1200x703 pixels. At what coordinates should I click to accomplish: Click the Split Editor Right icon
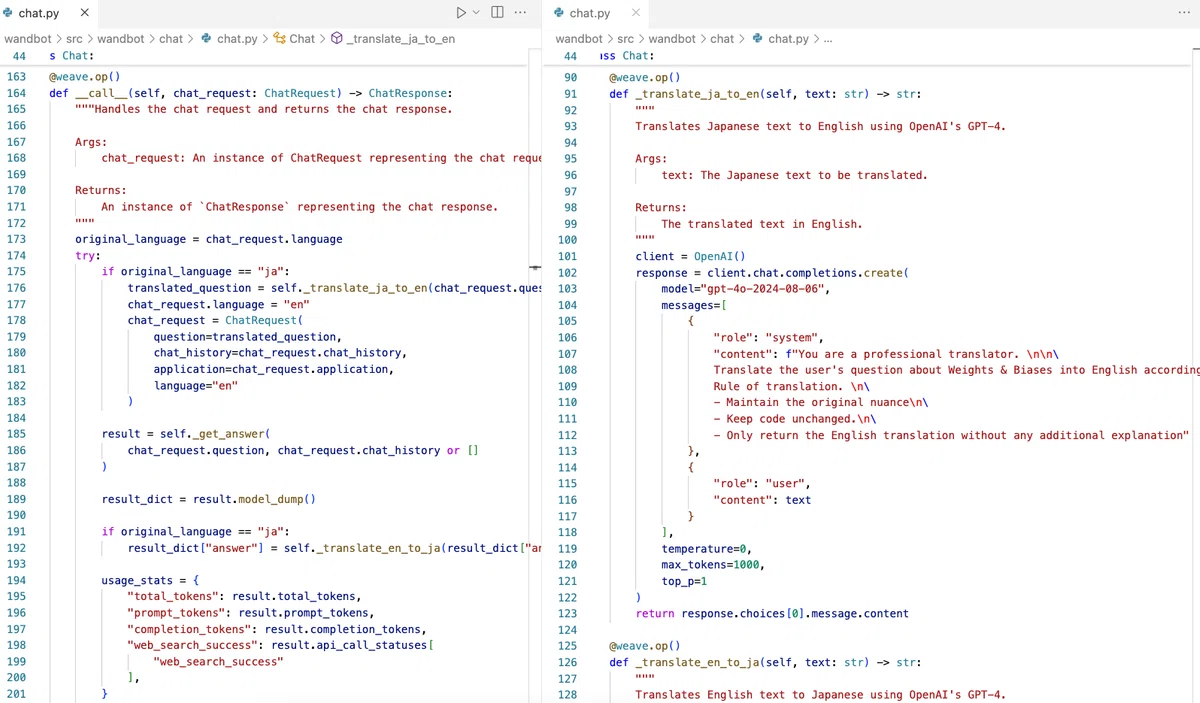(x=497, y=13)
